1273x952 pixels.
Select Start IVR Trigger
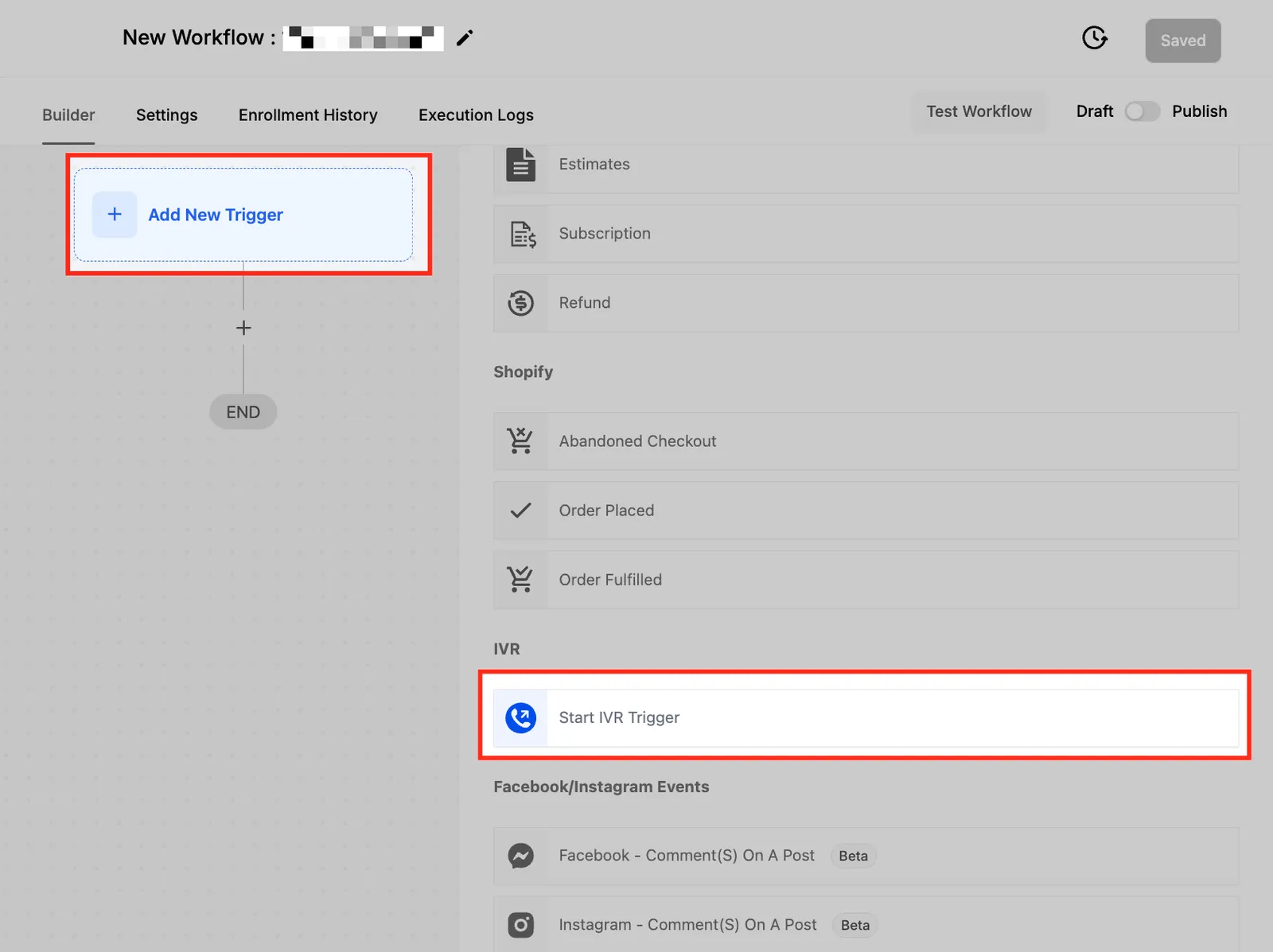pyautogui.click(x=866, y=718)
